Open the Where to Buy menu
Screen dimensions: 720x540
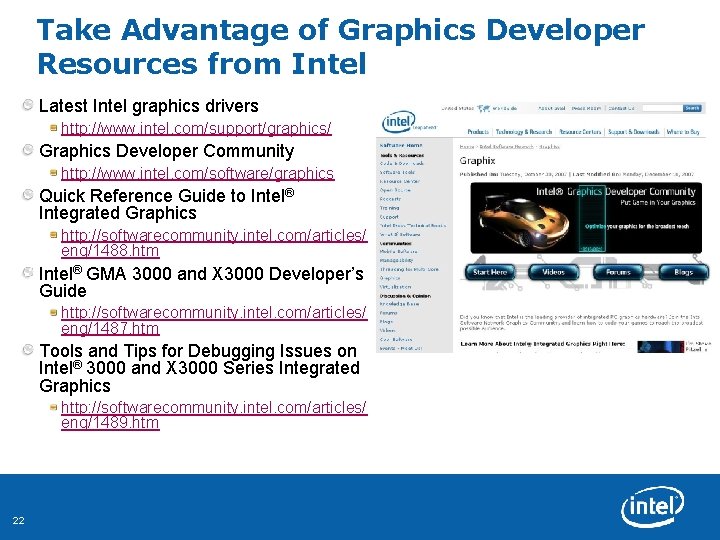tap(683, 132)
